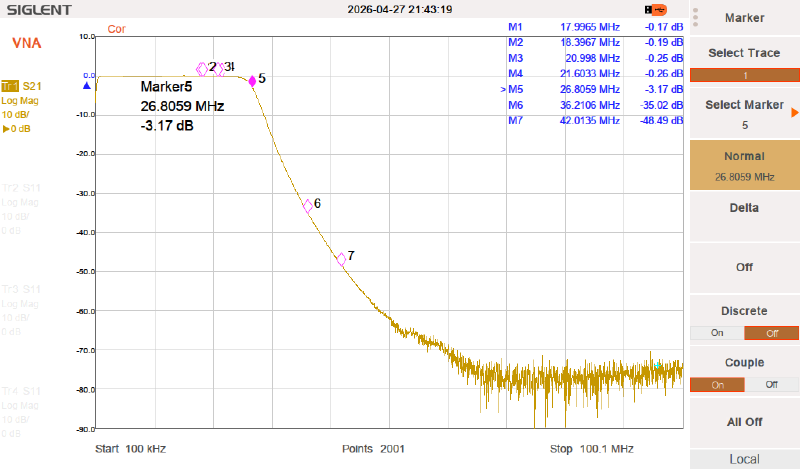Click the M2 18.3967 MHz table row
The image size is (800, 469).
coord(595,42)
